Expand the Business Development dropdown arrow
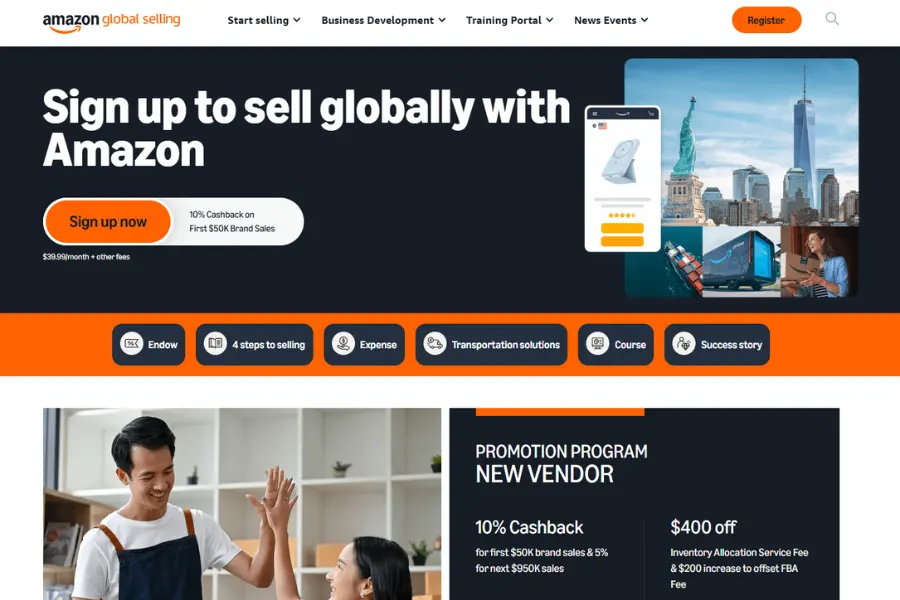 (x=442, y=20)
